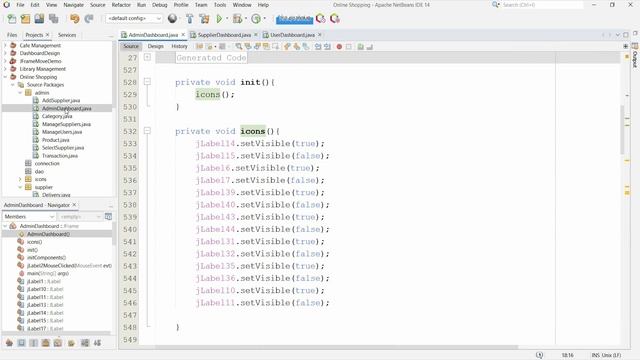Open the Output side panel tab
This screenshot has width=640, height=360.
(635, 56)
